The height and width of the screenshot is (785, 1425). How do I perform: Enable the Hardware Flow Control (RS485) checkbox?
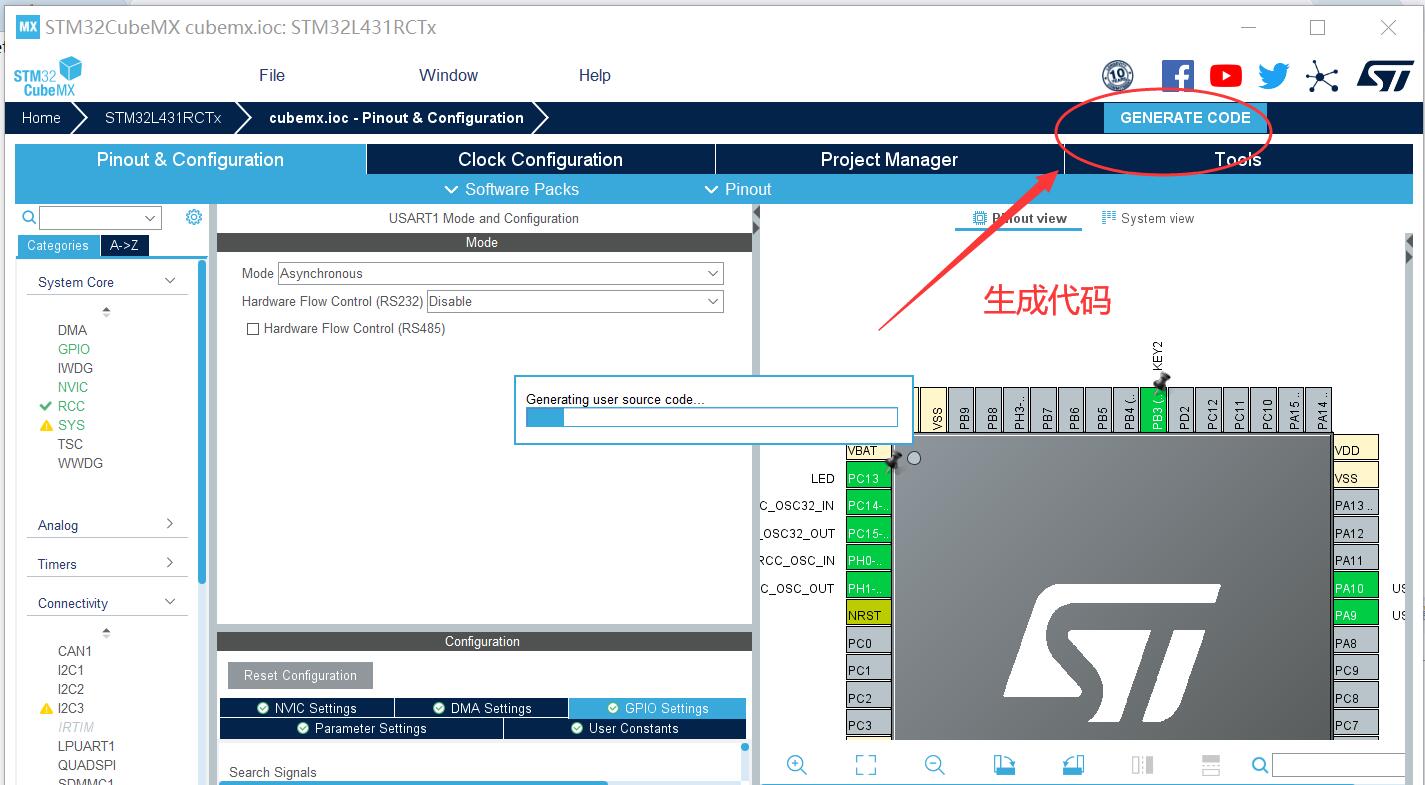tap(253, 329)
